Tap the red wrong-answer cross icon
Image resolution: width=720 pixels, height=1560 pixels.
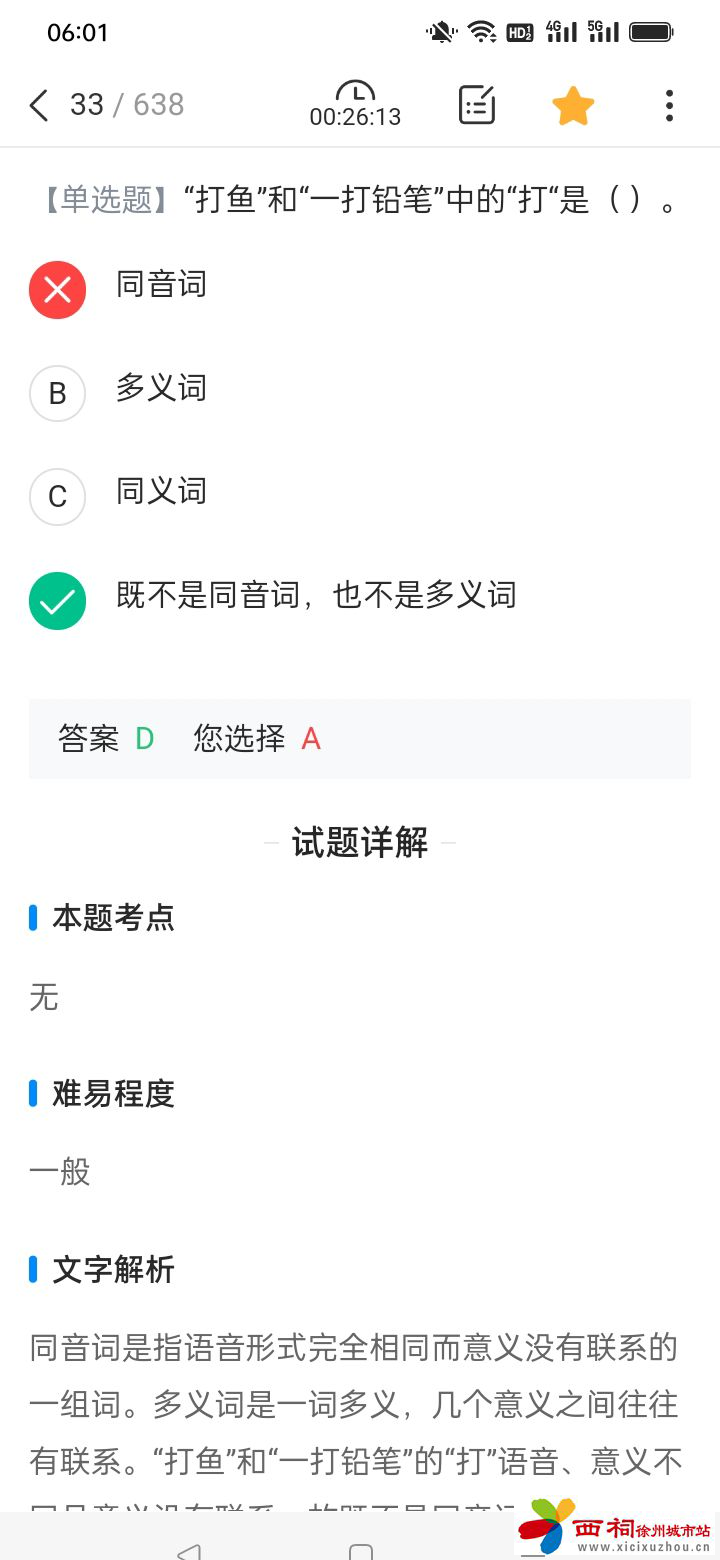click(57, 290)
